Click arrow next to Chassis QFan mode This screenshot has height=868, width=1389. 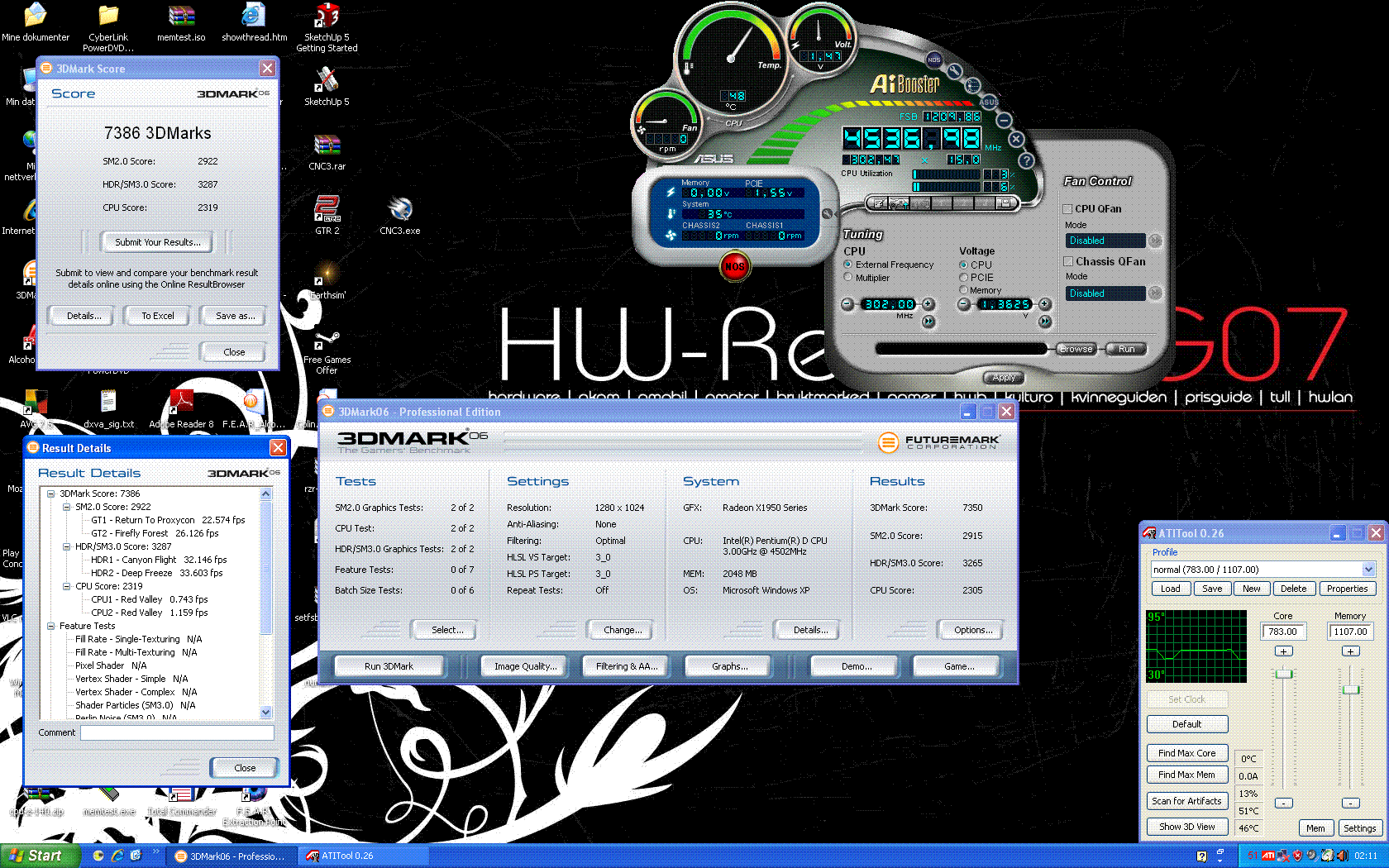tap(1156, 293)
